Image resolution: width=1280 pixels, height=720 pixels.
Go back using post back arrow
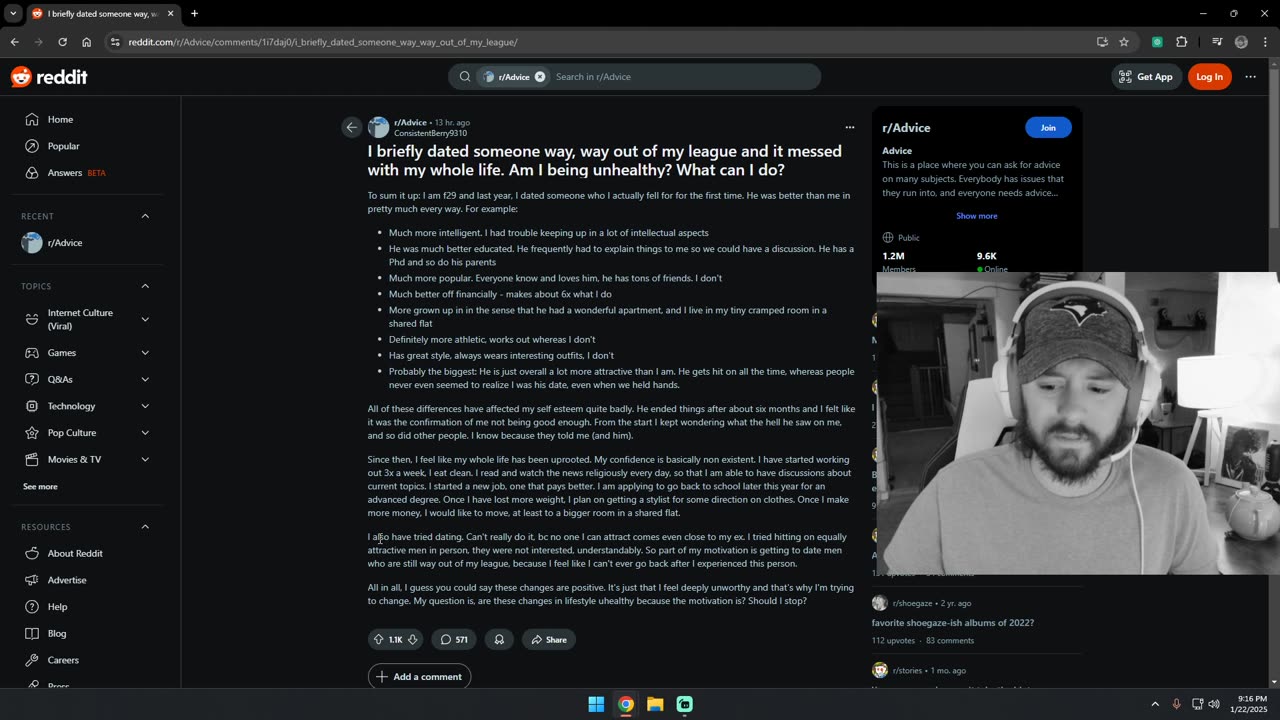(x=351, y=127)
